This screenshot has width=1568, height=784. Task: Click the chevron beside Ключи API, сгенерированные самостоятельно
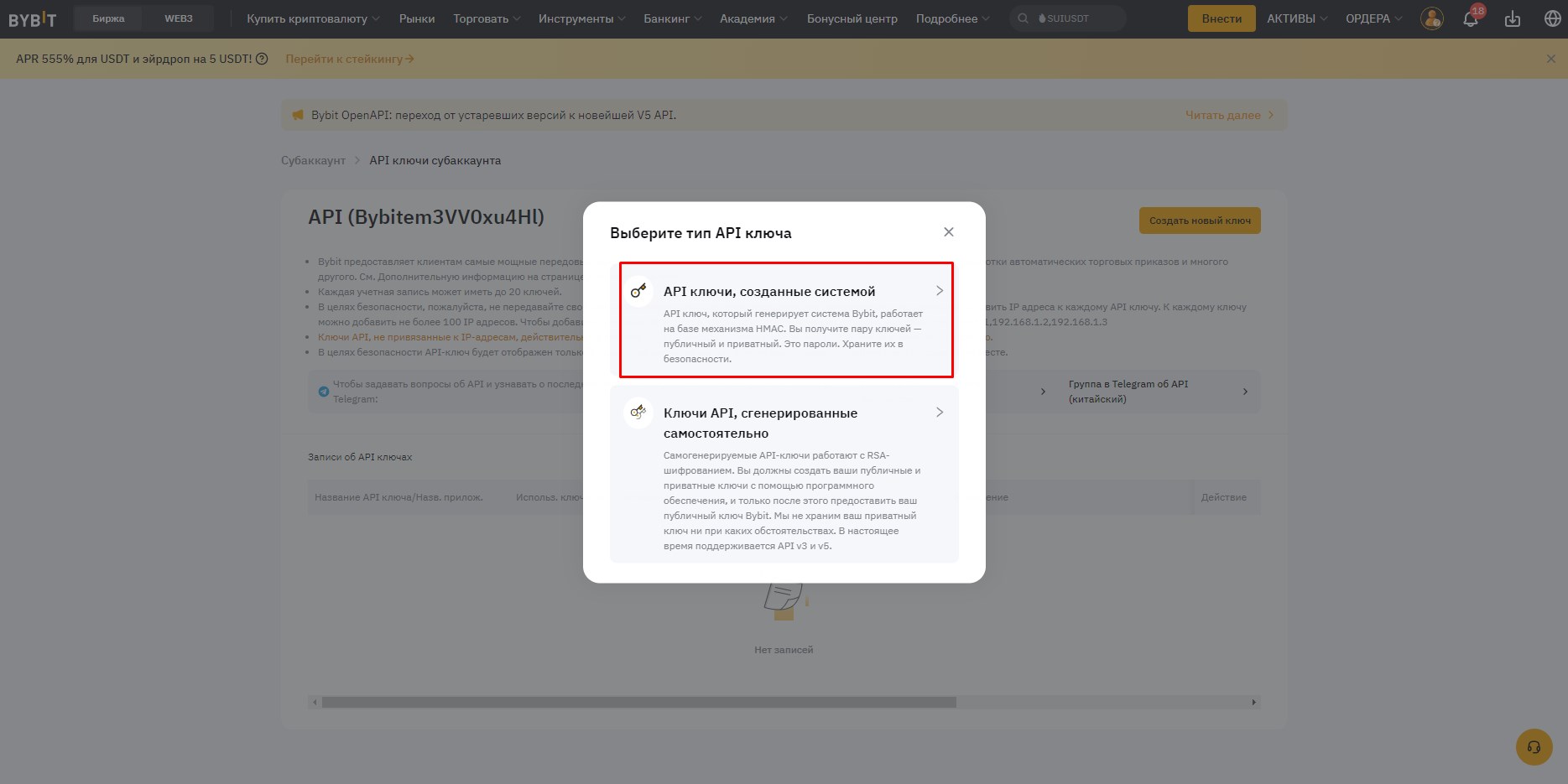click(x=940, y=413)
